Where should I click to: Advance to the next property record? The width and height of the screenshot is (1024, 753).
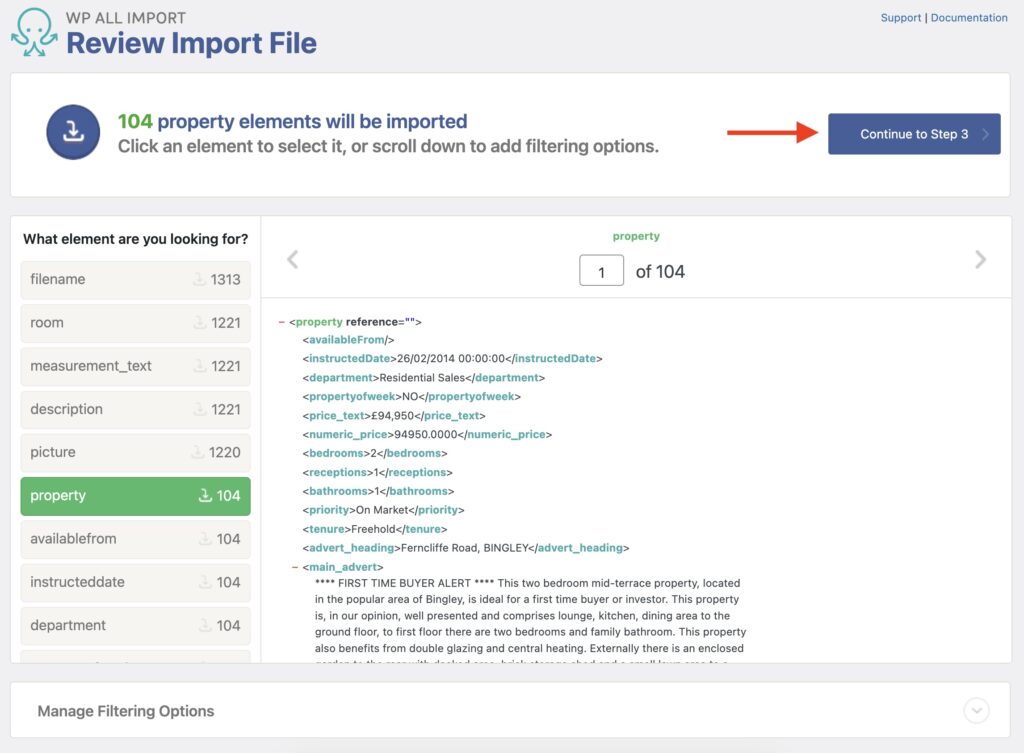(x=980, y=259)
